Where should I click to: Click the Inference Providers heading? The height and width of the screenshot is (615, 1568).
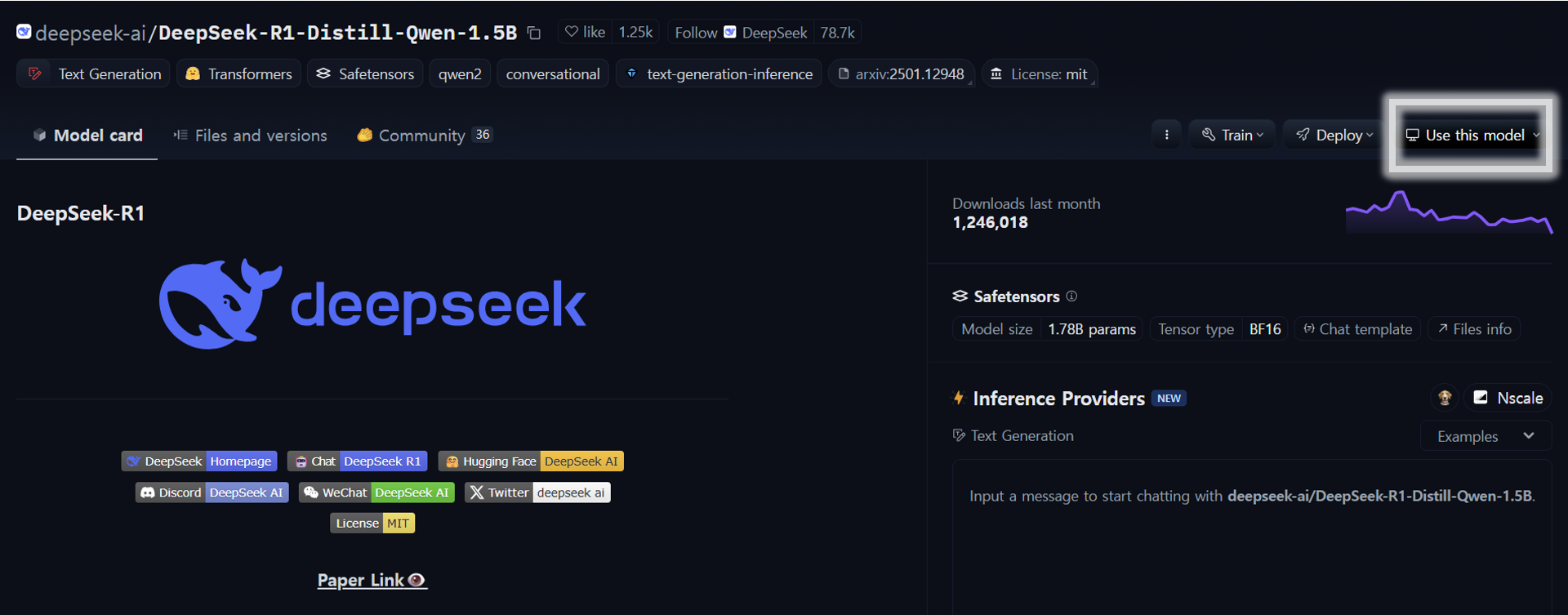(1058, 398)
